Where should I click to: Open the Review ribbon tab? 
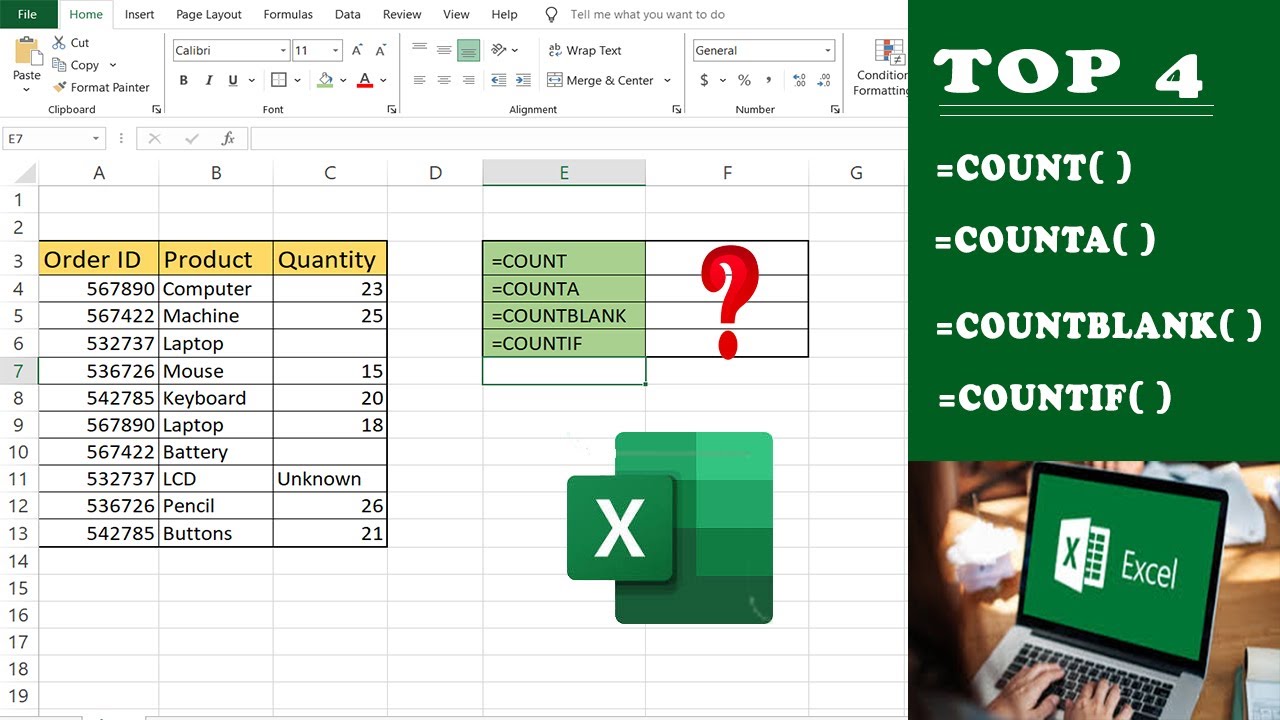pos(402,14)
